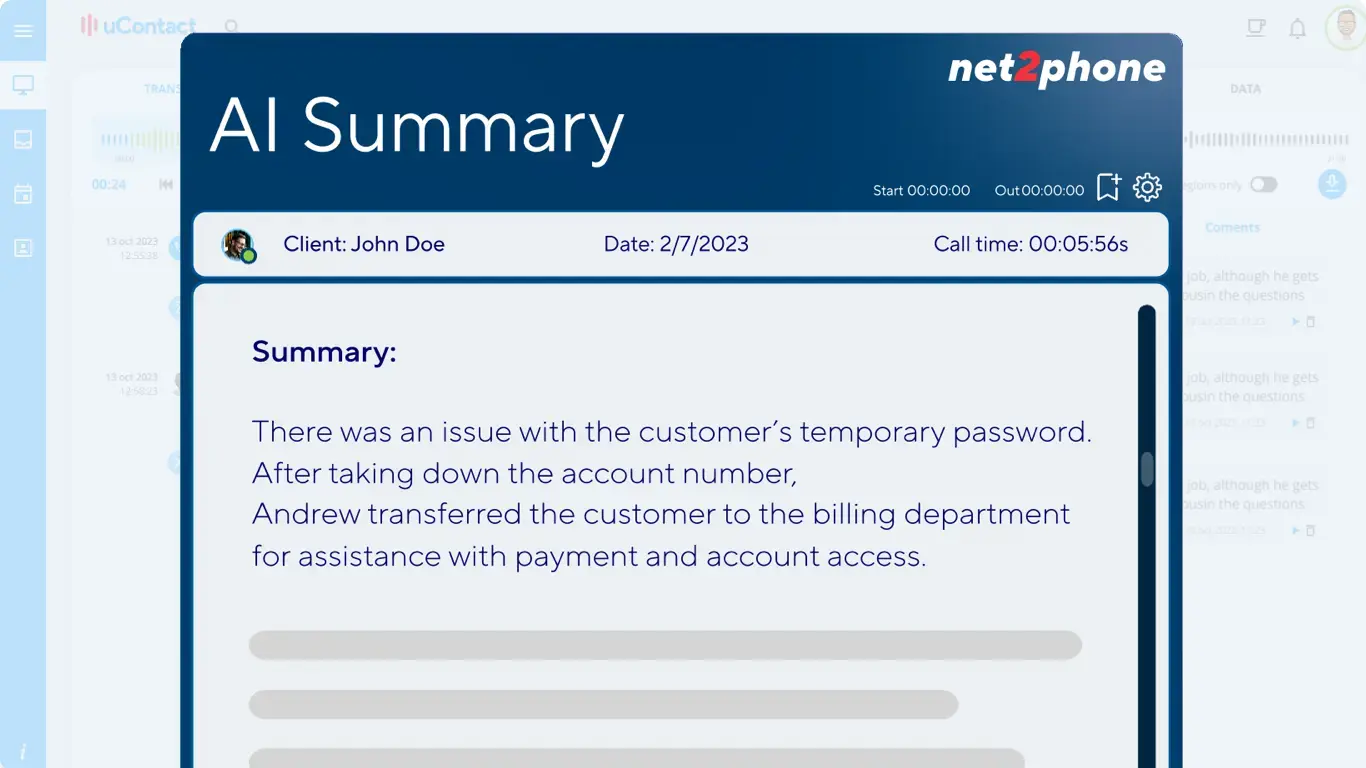Switch to the DATA tab
The height and width of the screenshot is (768, 1366).
pos(1245,89)
